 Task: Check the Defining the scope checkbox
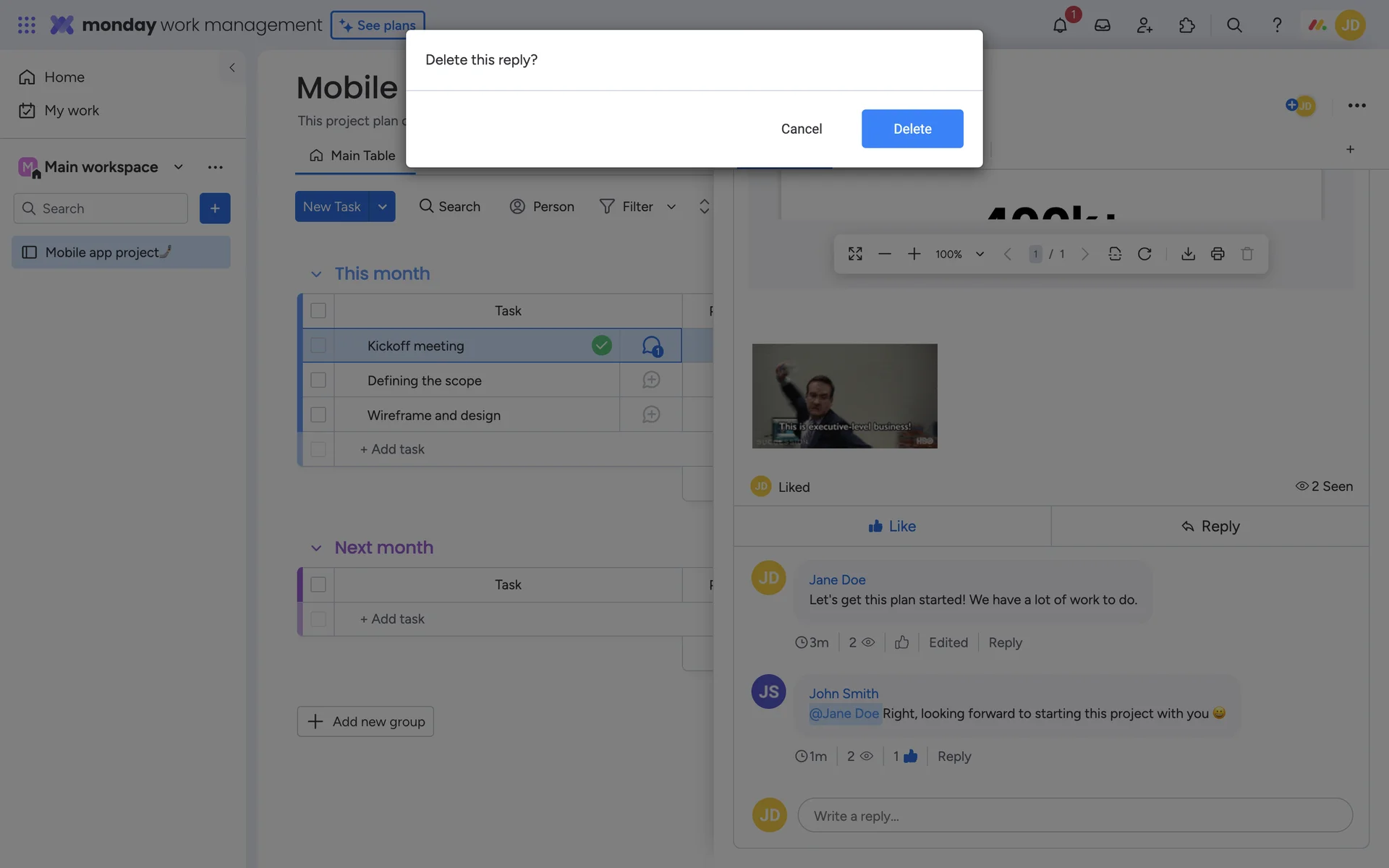(318, 380)
